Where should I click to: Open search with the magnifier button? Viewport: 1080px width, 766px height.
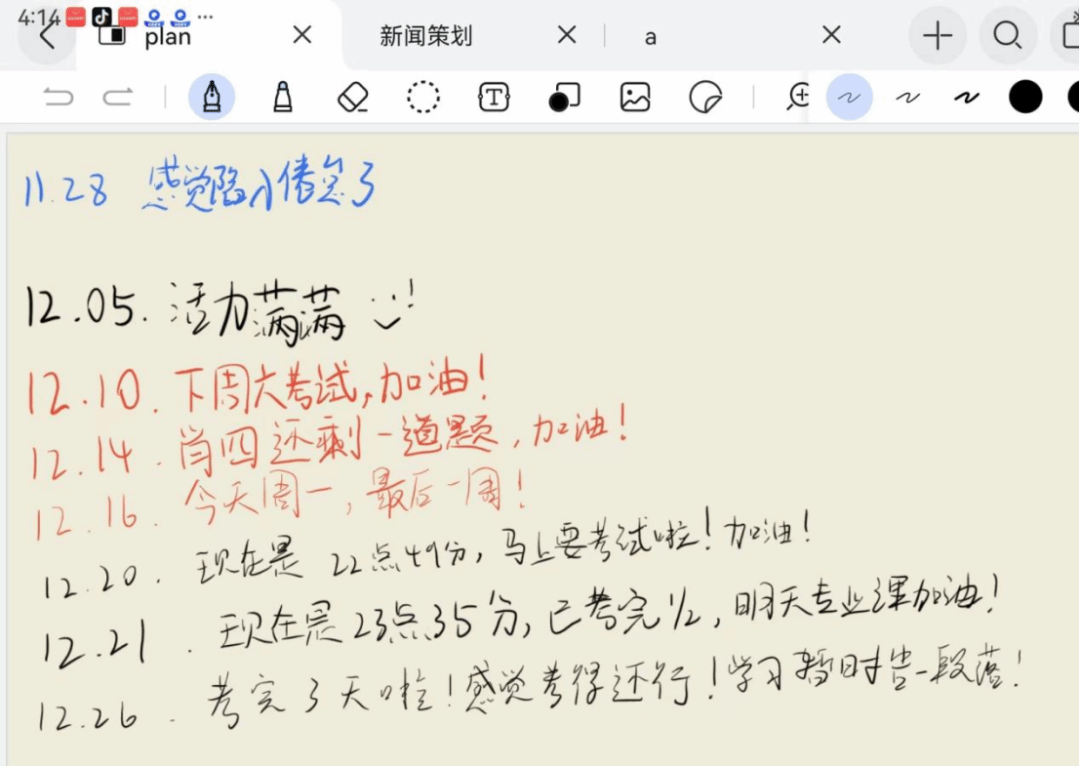click(1006, 36)
